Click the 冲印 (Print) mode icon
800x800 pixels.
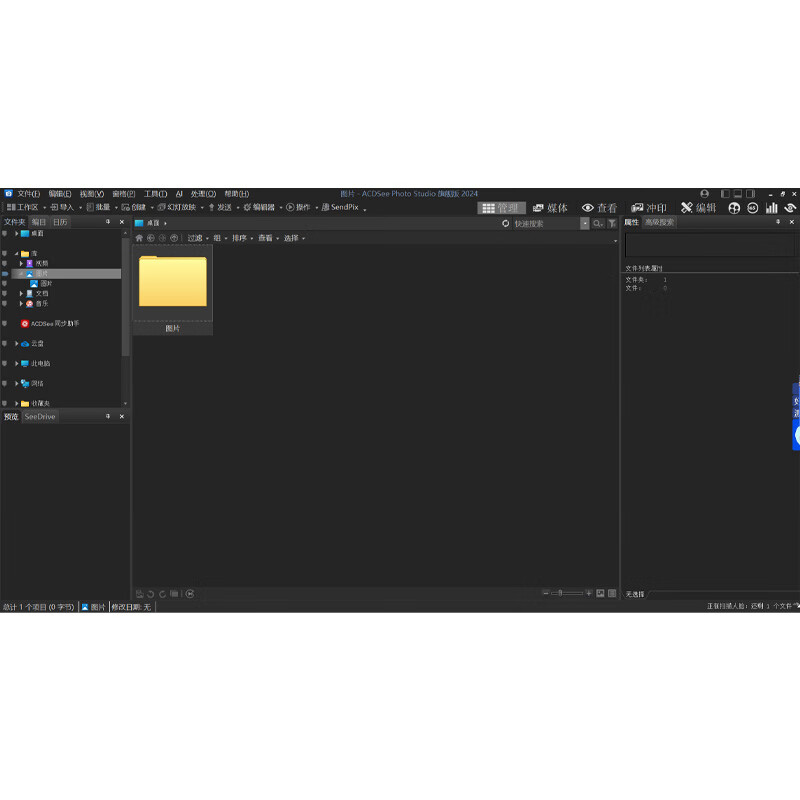649,208
